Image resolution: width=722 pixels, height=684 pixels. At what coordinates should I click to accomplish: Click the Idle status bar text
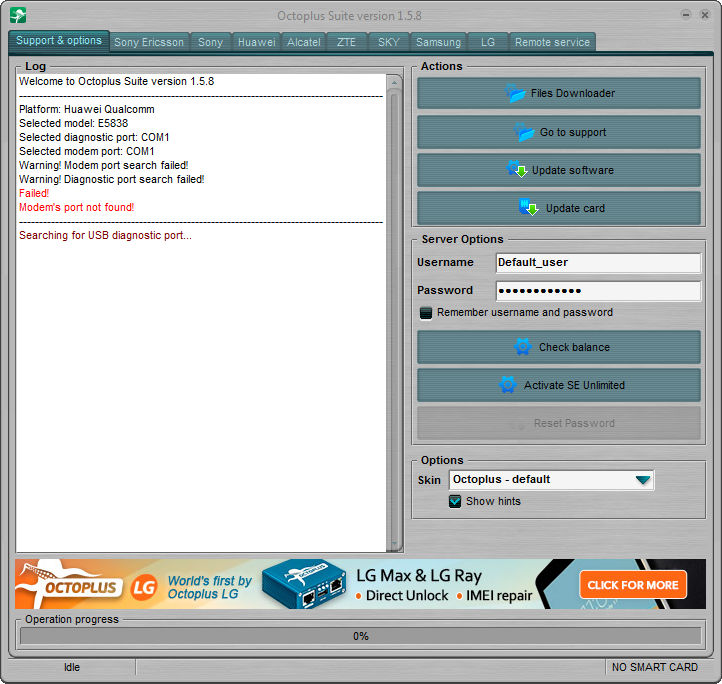pyautogui.click(x=72, y=667)
